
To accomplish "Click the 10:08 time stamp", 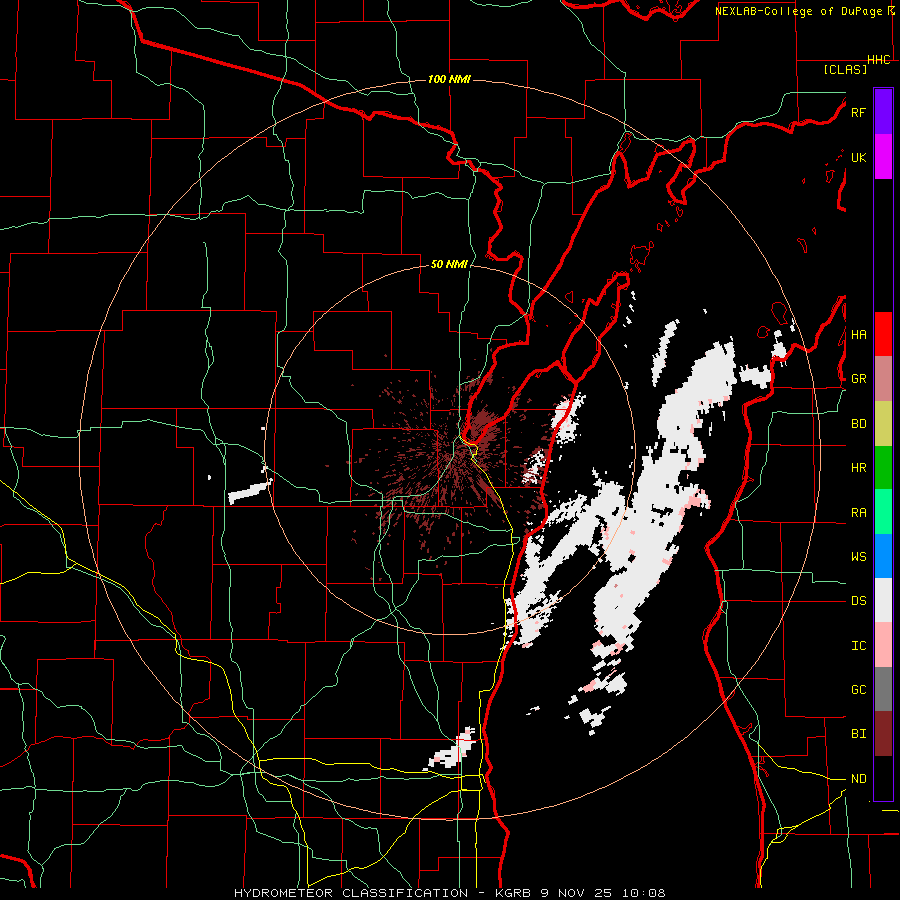I will [642, 893].
